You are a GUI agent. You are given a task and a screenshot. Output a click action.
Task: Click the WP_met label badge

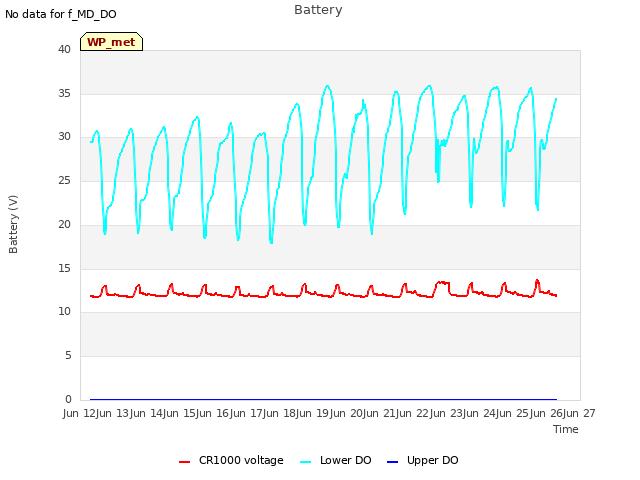point(111,42)
